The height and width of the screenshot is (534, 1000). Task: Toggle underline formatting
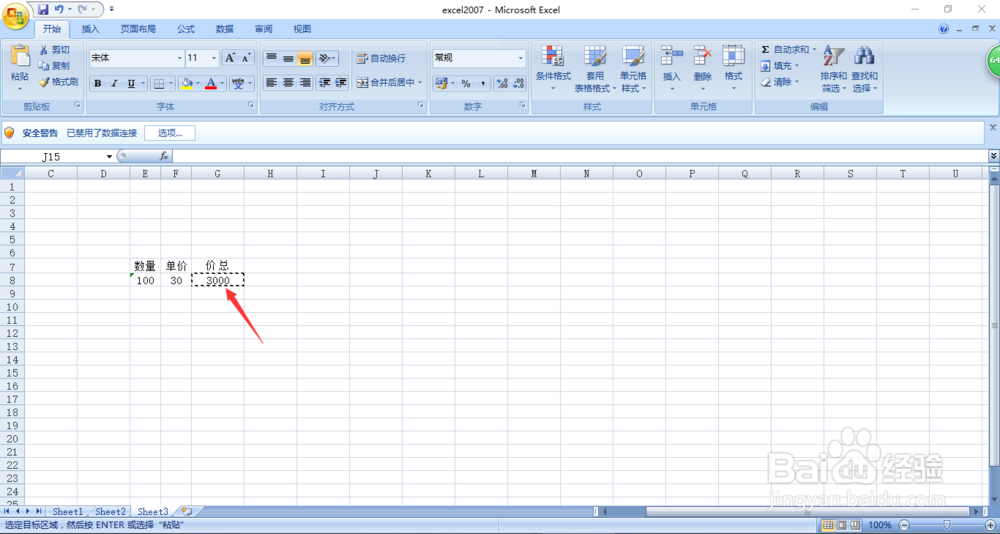click(131, 84)
